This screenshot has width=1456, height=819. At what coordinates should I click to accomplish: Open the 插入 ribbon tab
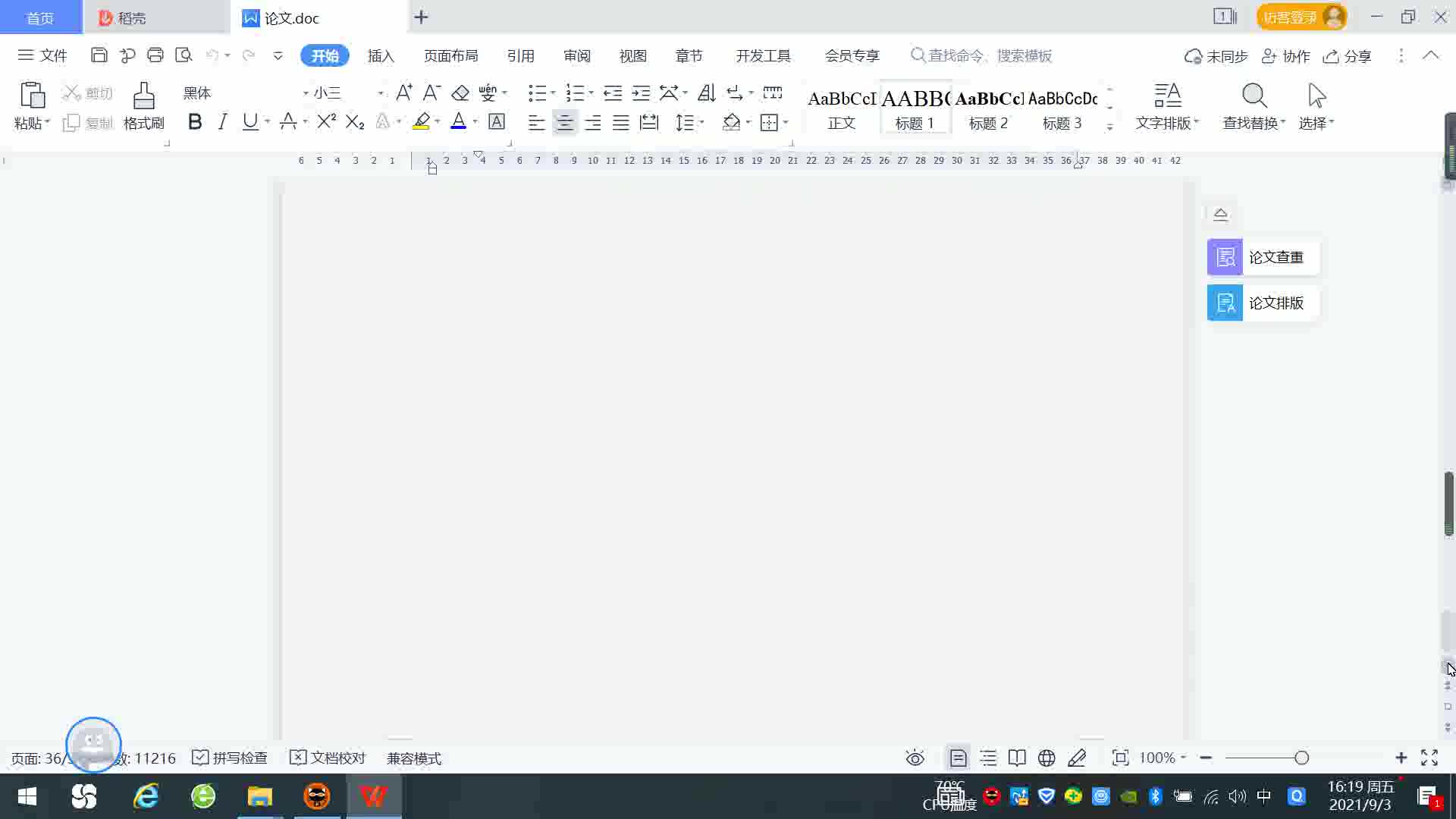pos(381,56)
